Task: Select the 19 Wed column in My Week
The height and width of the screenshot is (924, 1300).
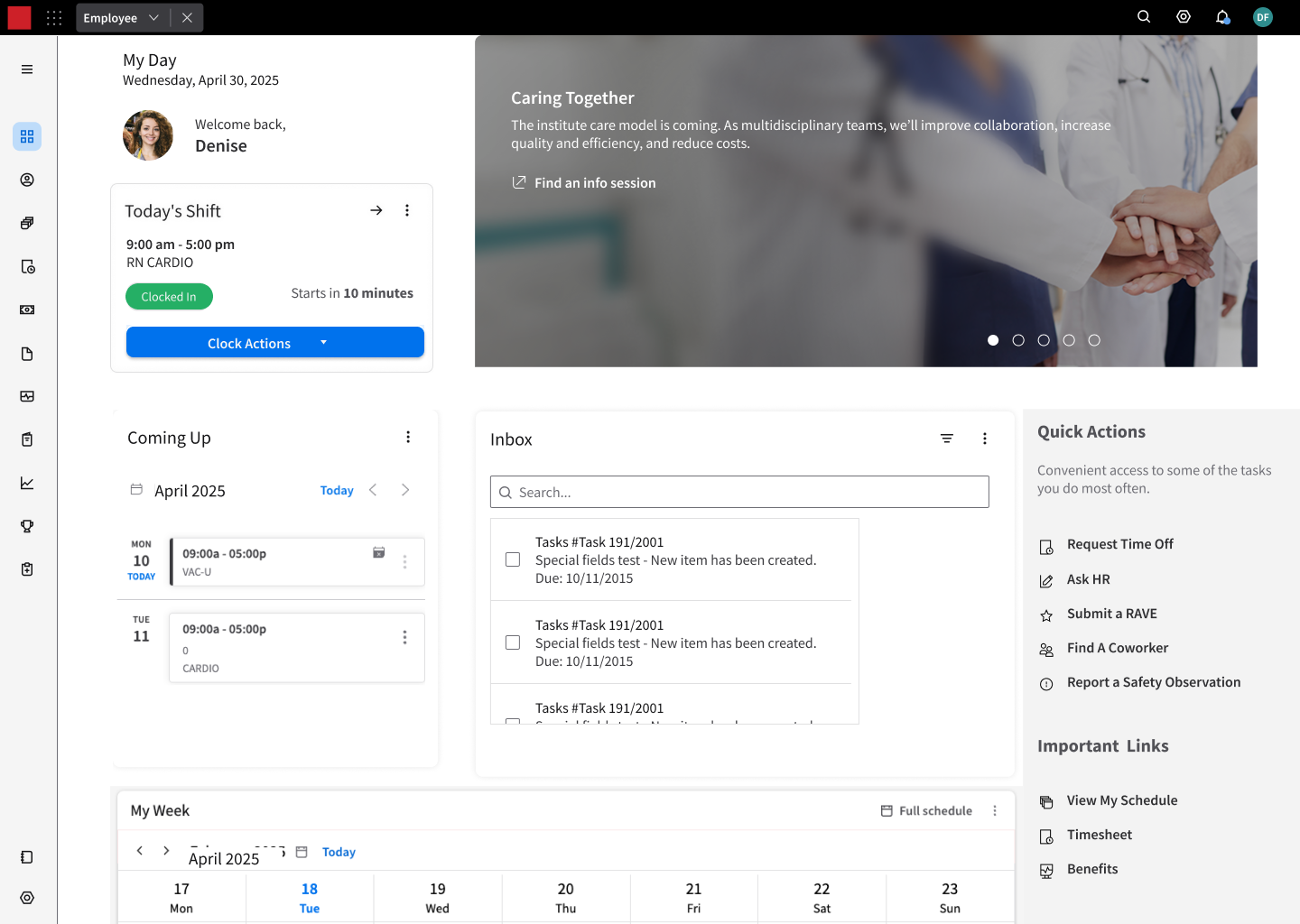Action: pyautogui.click(x=438, y=897)
